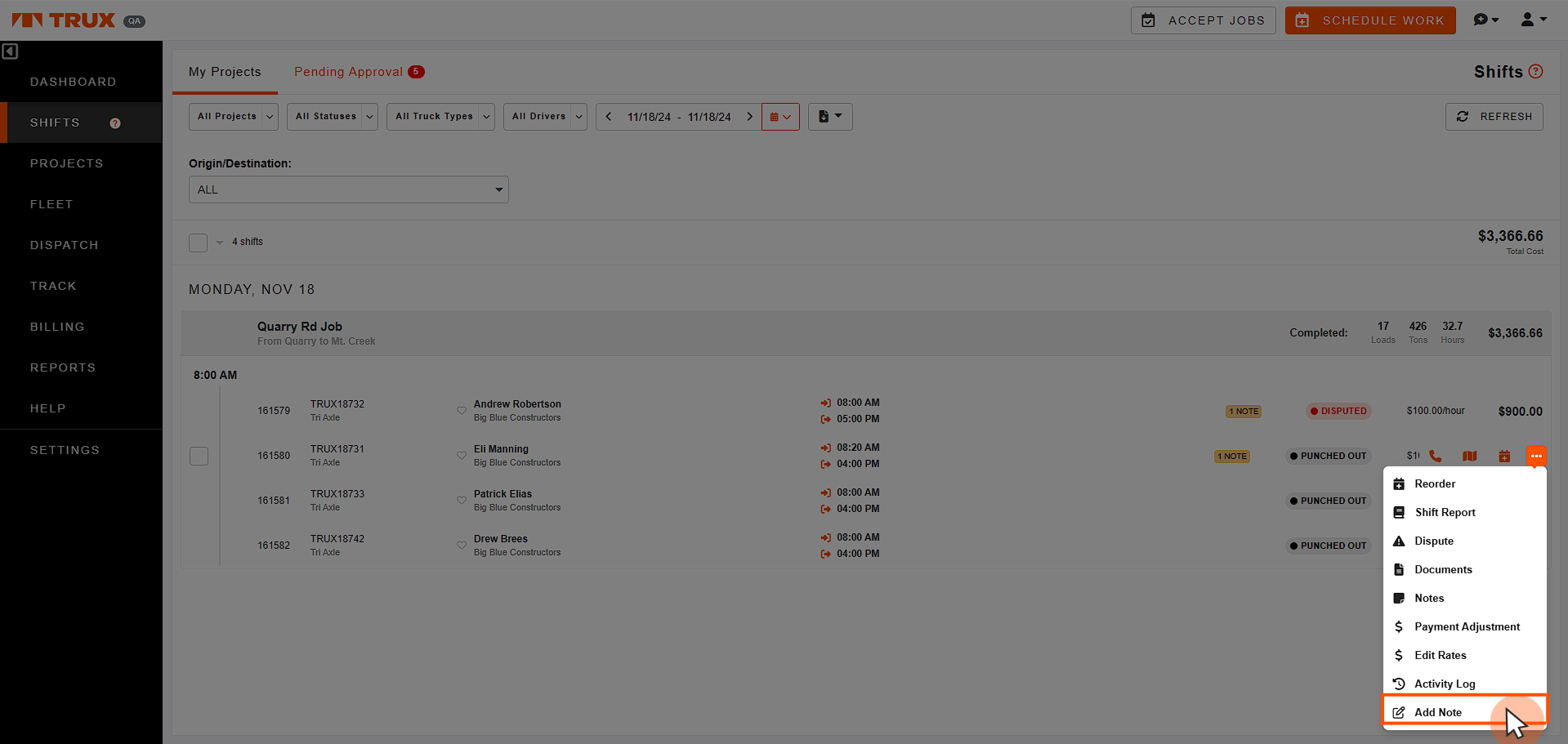This screenshot has width=1568, height=744.
Task: Favorite driver Patrick Elias heart icon
Action: [x=462, y=501]
